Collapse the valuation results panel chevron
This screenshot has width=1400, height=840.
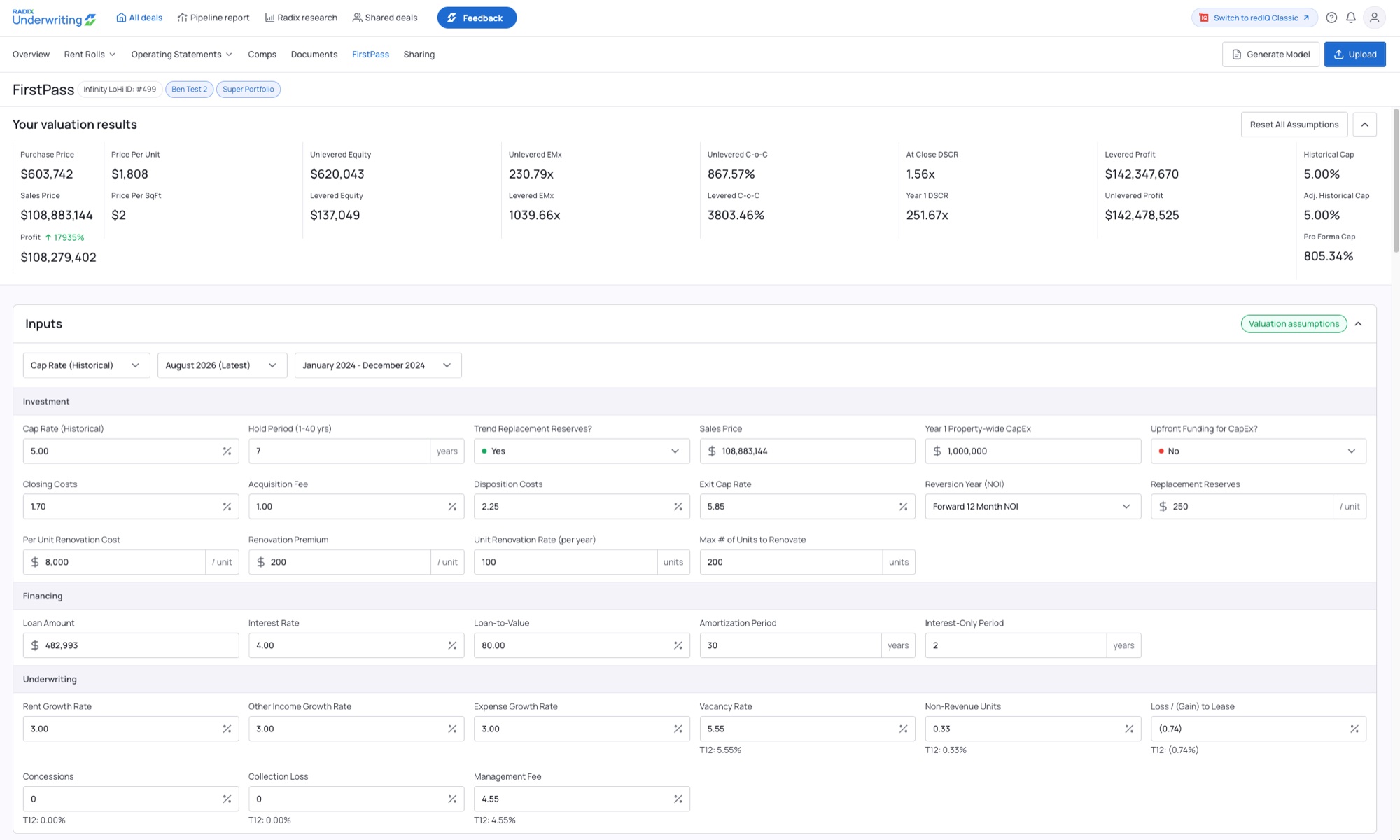coord(1364,125)
